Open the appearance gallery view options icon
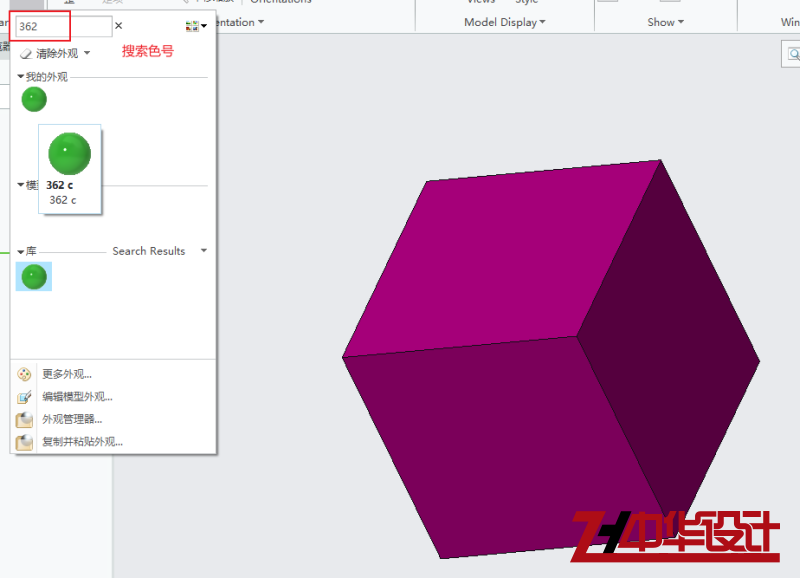 point(192,25)
